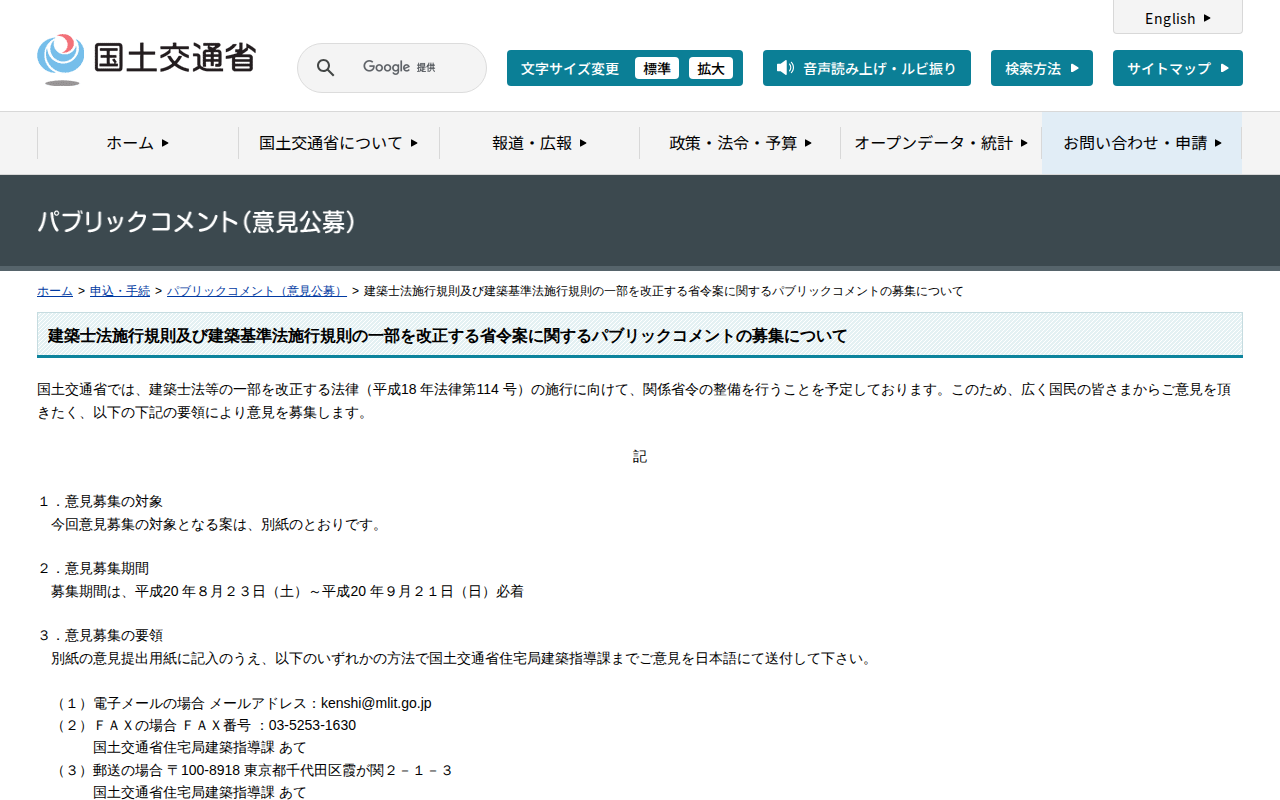Open the ホーム navigation menu item
Image resolution: width=1280 pixels, height=800 pixels.
point(136,143)
